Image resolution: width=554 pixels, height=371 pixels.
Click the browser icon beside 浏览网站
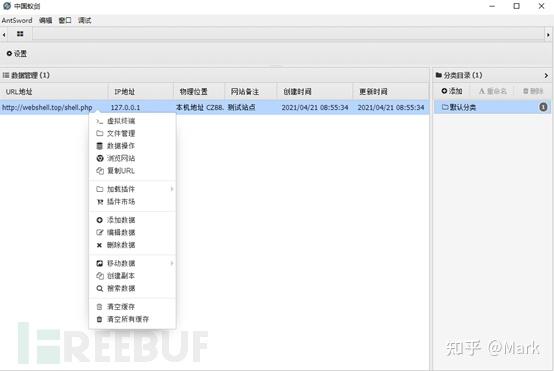(100, 158)
